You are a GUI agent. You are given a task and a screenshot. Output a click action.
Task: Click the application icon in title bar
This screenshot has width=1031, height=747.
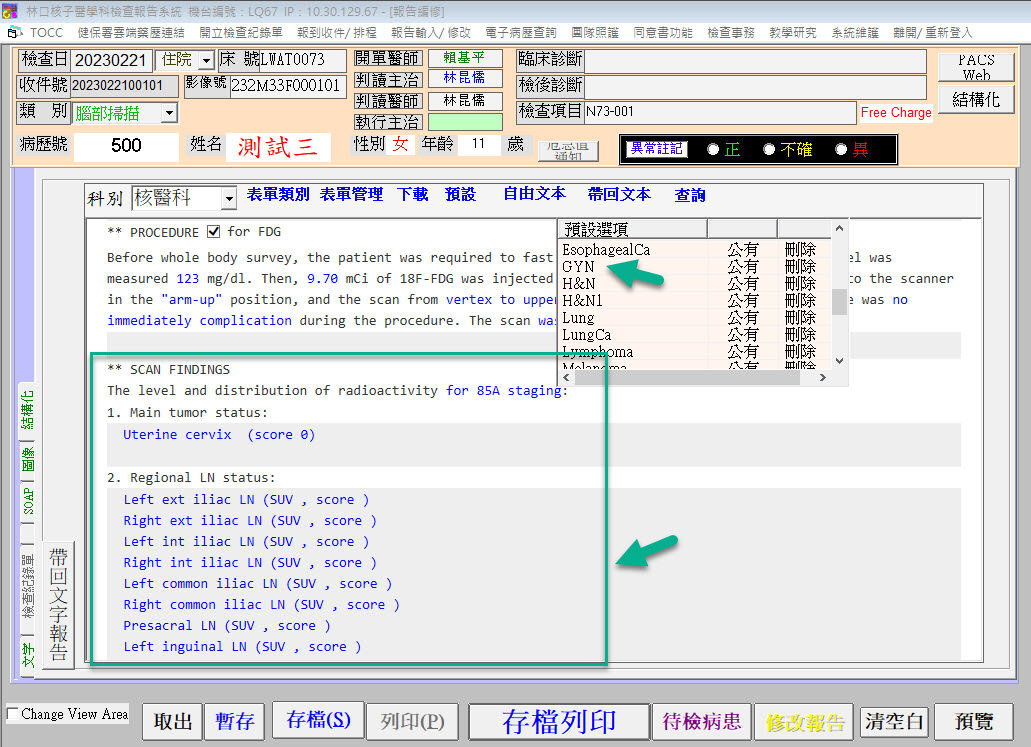tap(11, 10)
